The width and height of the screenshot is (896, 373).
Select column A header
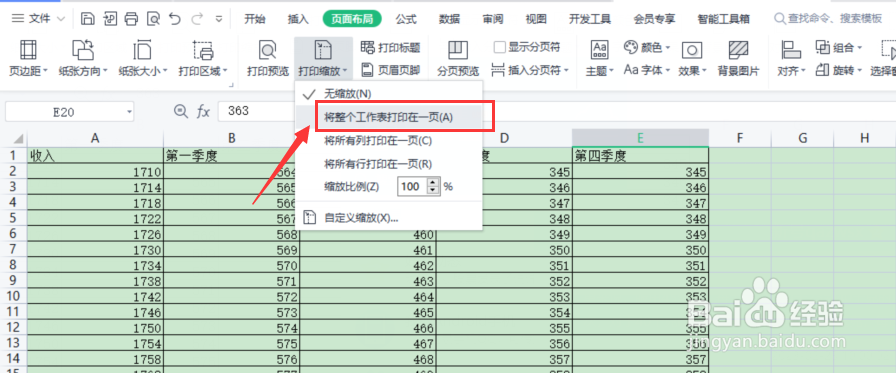(95, 138)
